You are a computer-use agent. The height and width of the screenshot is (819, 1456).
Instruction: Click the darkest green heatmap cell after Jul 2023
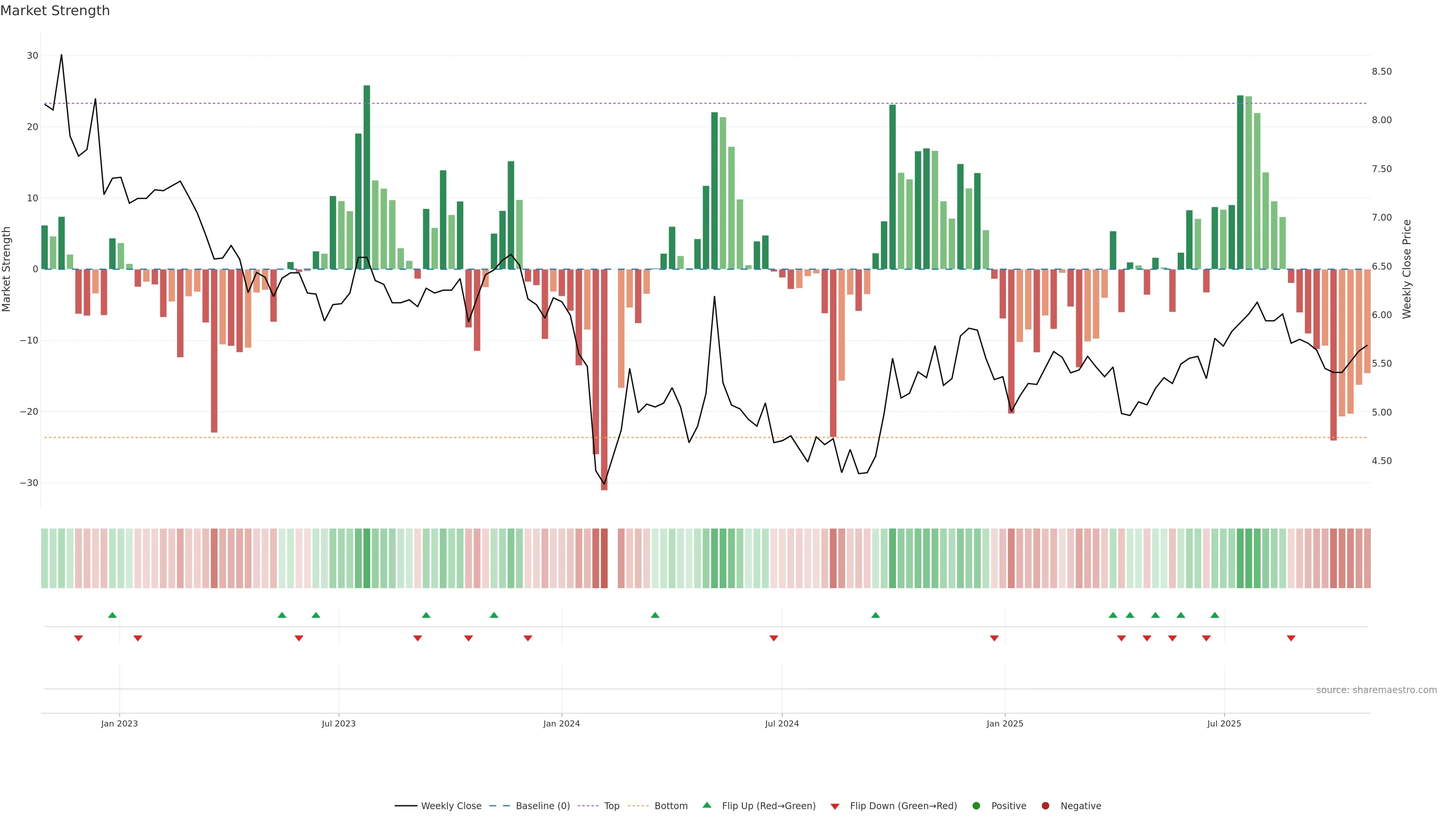pyautogui.click(x=367, y=558)
